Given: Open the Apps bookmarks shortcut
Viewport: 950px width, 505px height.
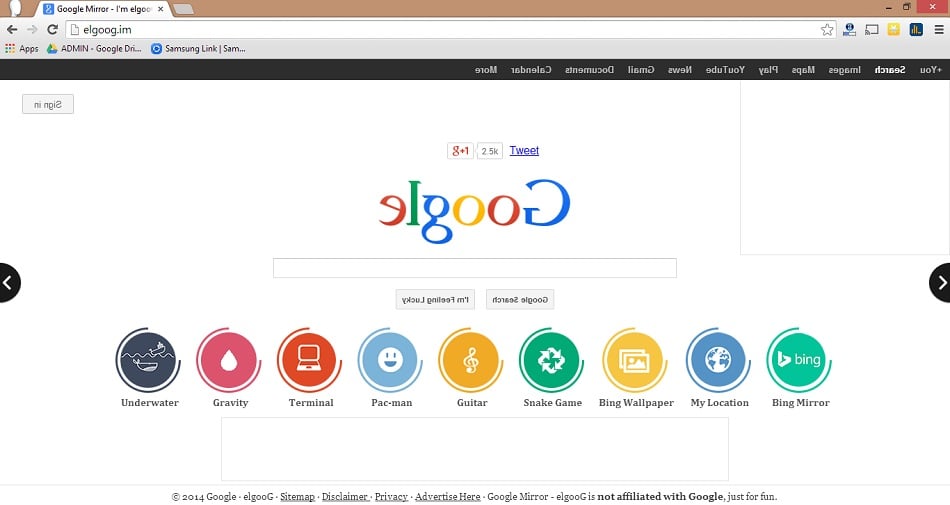Looking at the screenshot, I should (22, 48).
